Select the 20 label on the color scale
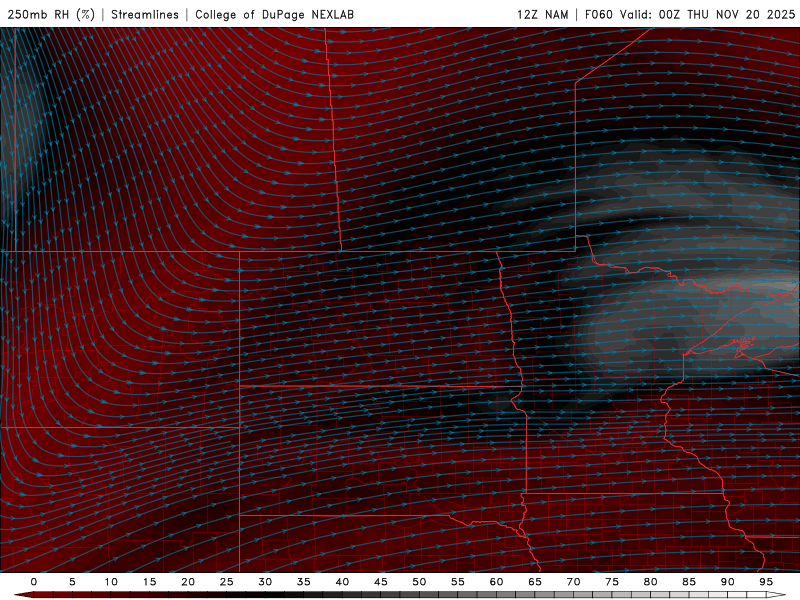This screenshot has height=600, width=800. [188, 582]
